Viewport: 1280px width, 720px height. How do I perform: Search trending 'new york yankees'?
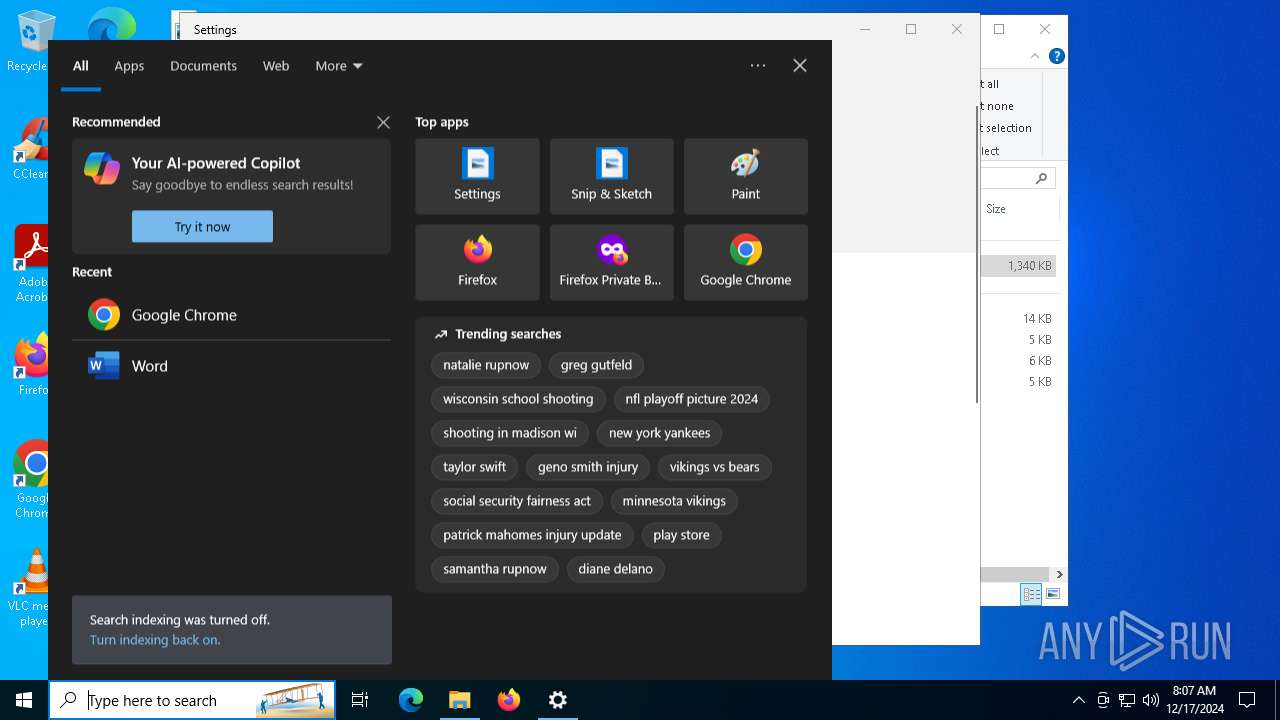click(x=659, y=433)
